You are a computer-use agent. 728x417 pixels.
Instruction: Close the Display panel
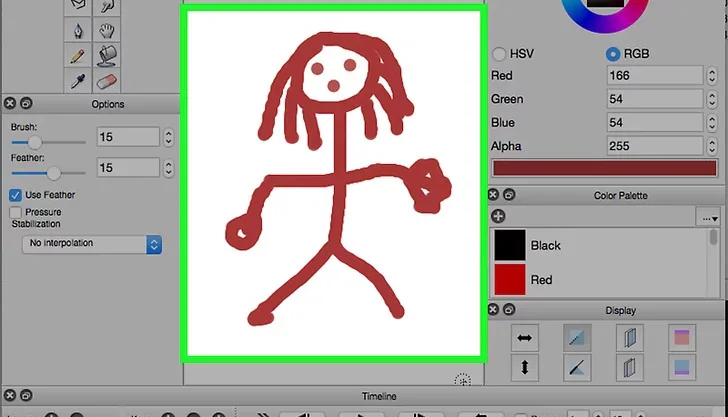493,309
